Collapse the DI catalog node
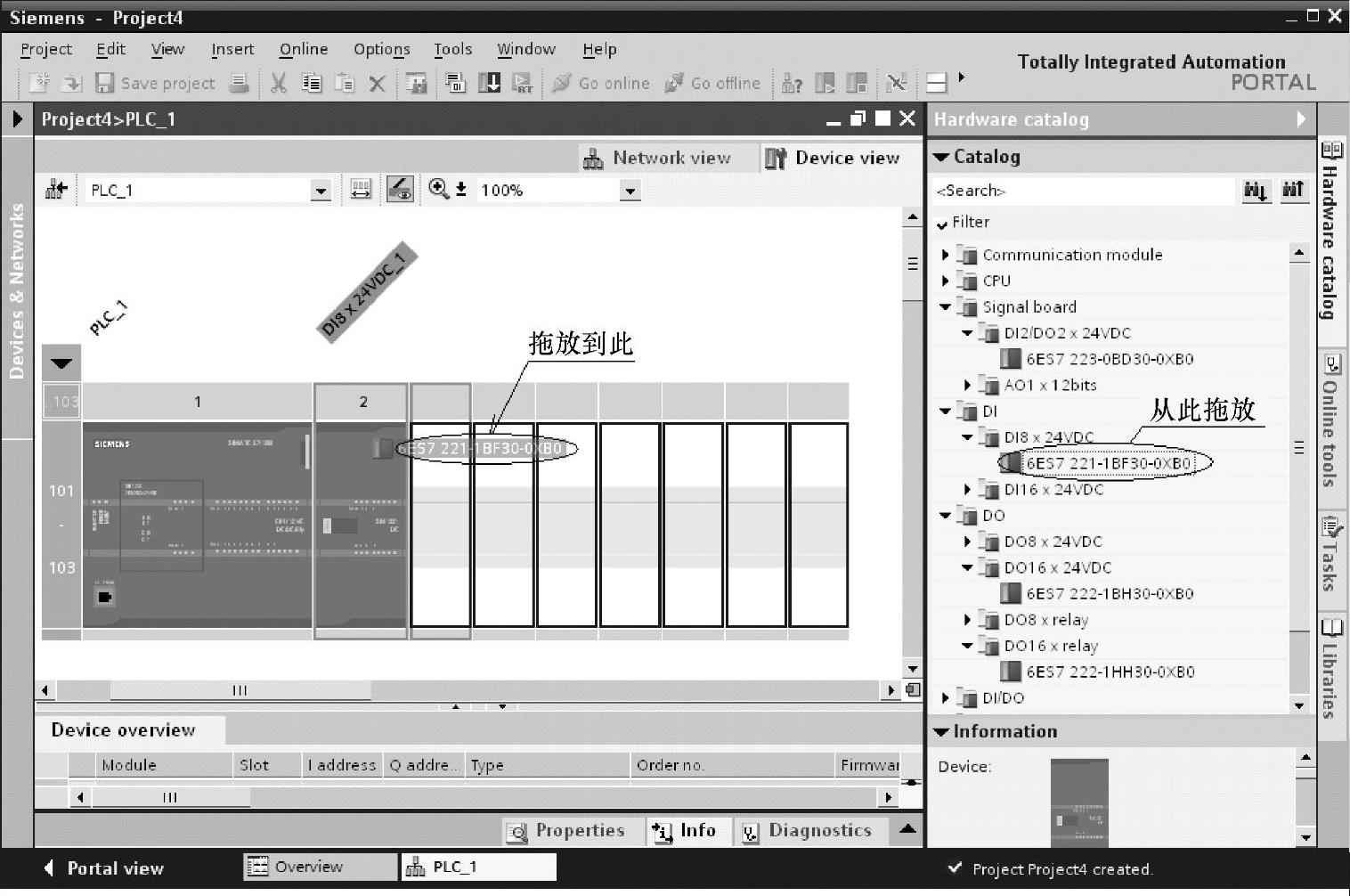 [946, 411]
